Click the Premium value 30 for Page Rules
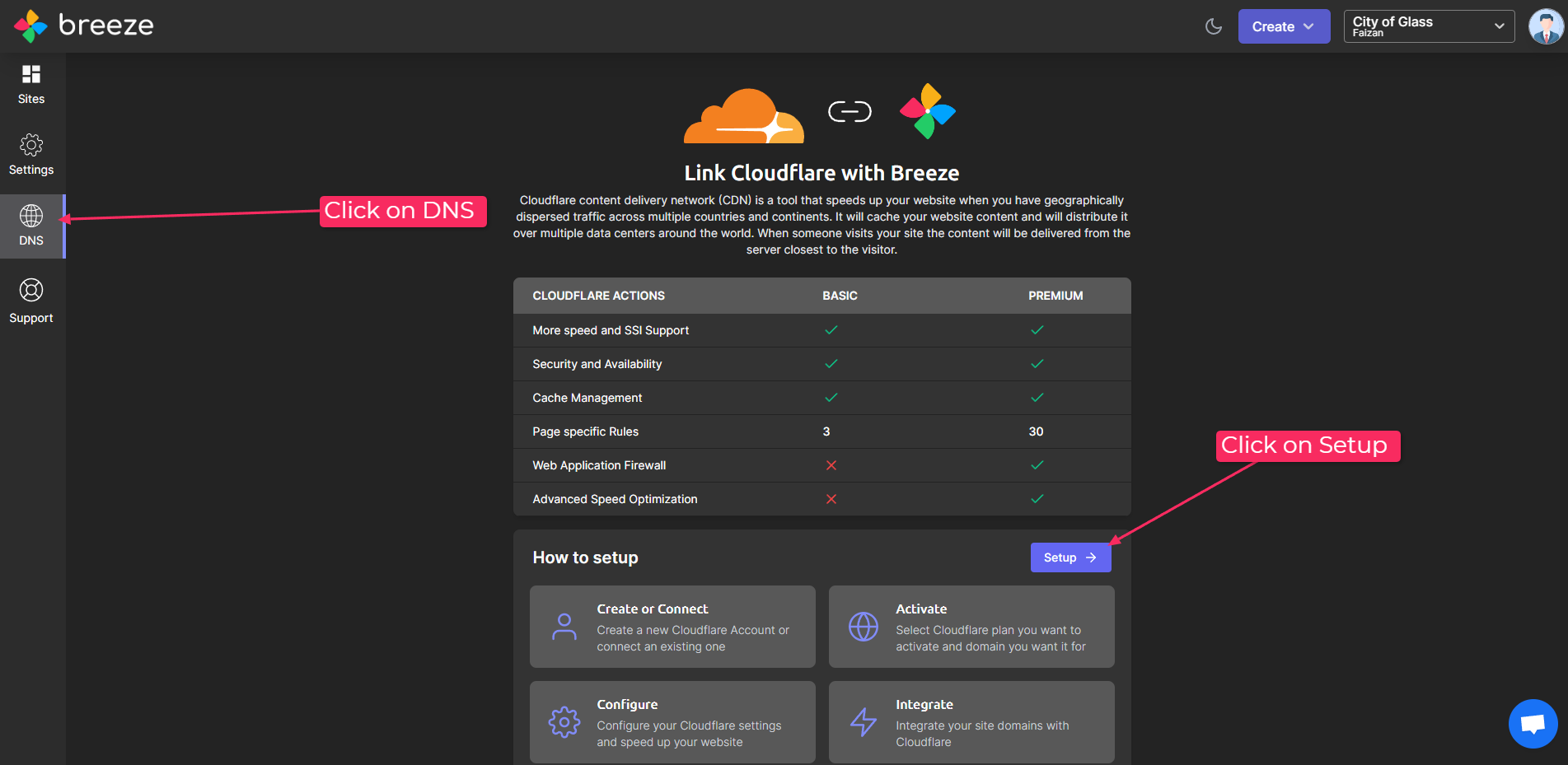1568x765 pixels. tap(1036, 431)
